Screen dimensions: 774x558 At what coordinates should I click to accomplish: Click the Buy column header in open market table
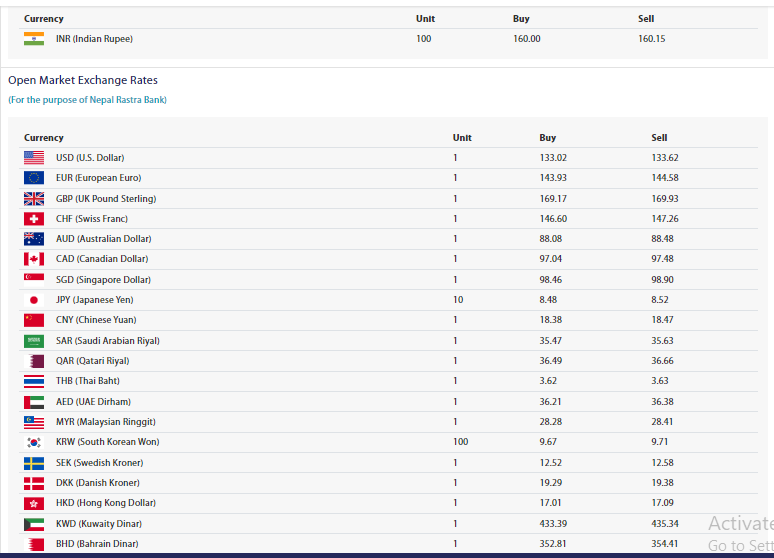tap(547, 138)
